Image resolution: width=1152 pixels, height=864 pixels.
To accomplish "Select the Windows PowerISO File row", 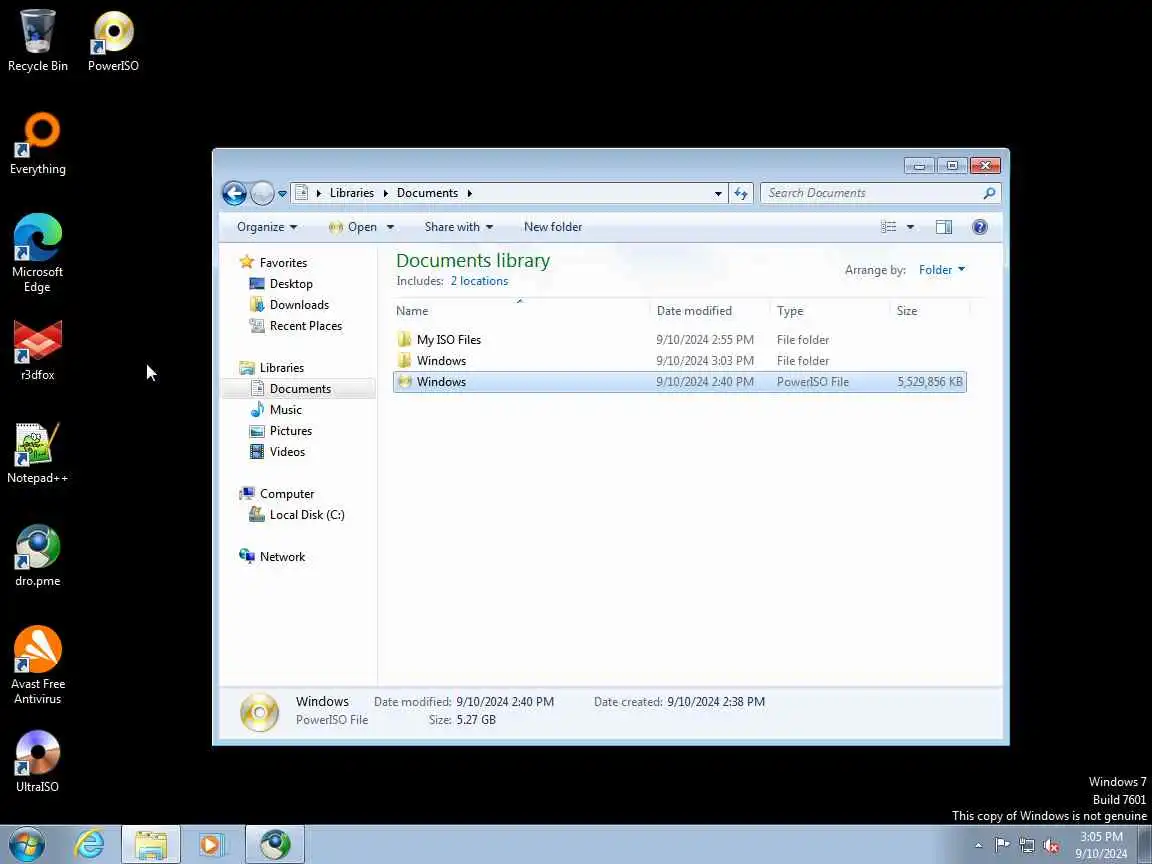I will (x=680, y=382).
